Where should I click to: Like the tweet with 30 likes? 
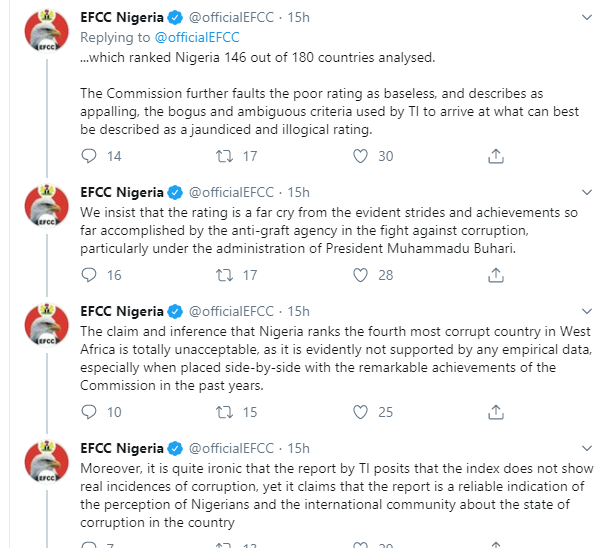[x=360, y=156]
